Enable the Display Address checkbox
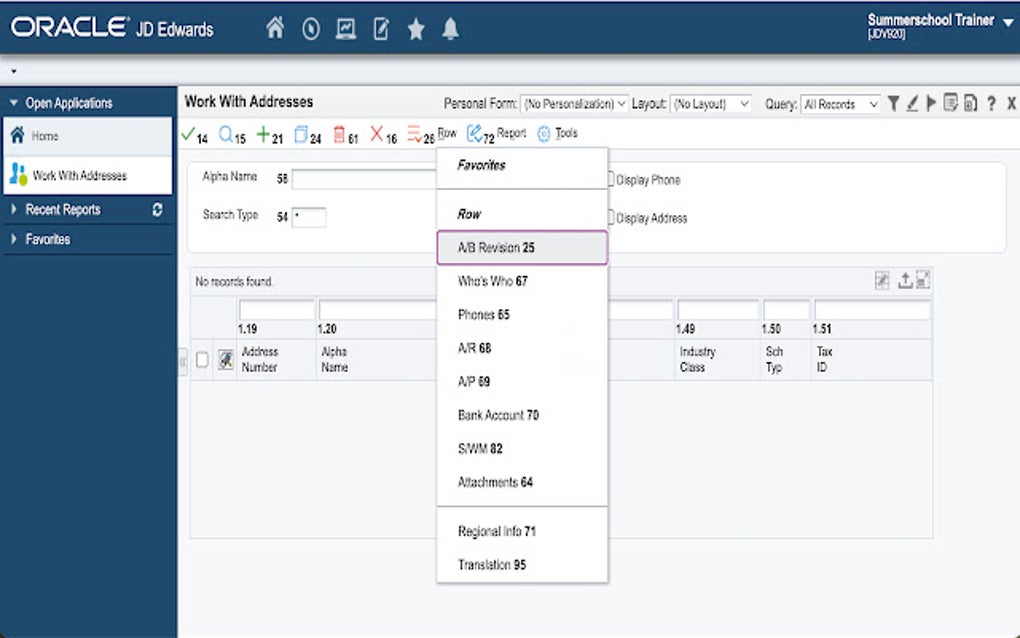The width and height of the screenshot is (1020, 638). pyautogui.click(x=609, y=218)
